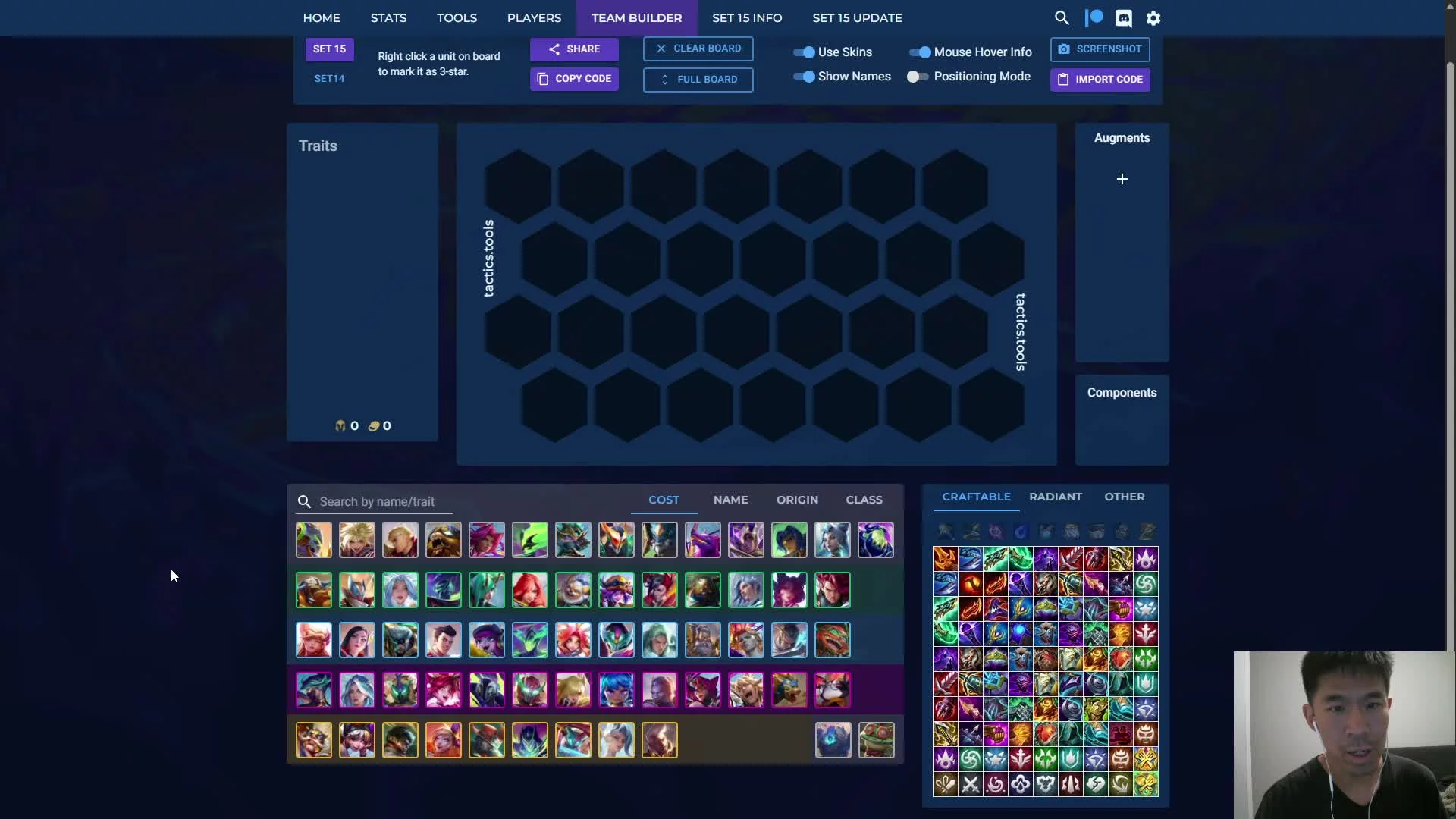Toggle the Mouse Hover Info switch

pyautogui.click(x=920, y=52)
